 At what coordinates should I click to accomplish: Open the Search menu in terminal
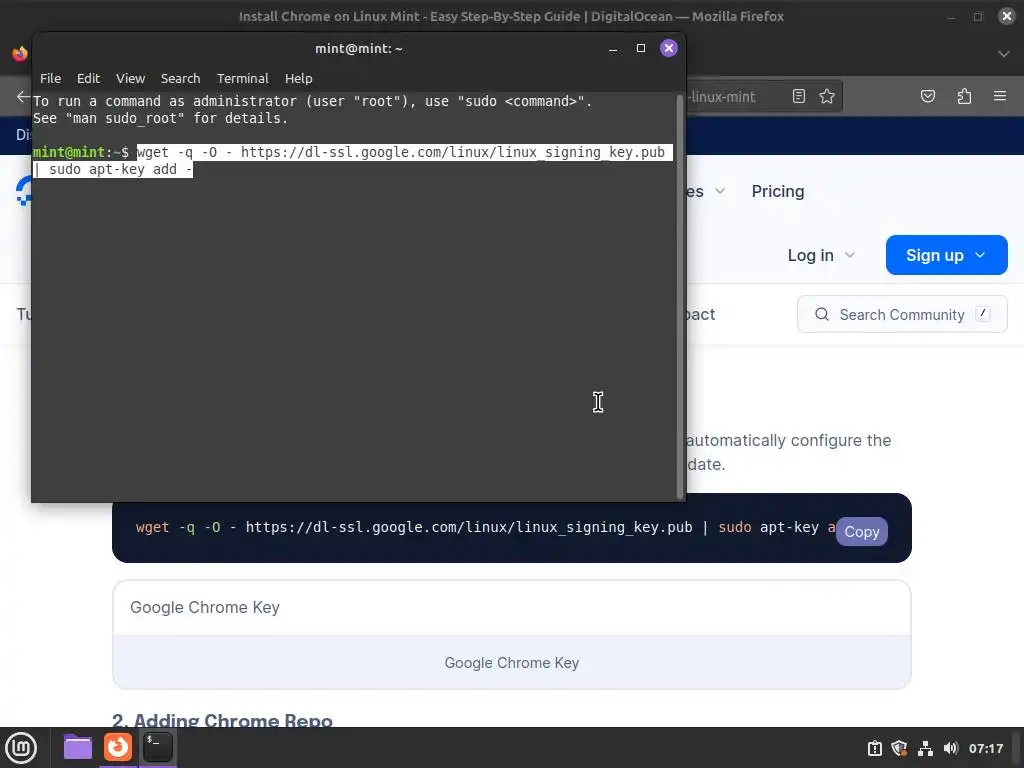coord(180,78)
